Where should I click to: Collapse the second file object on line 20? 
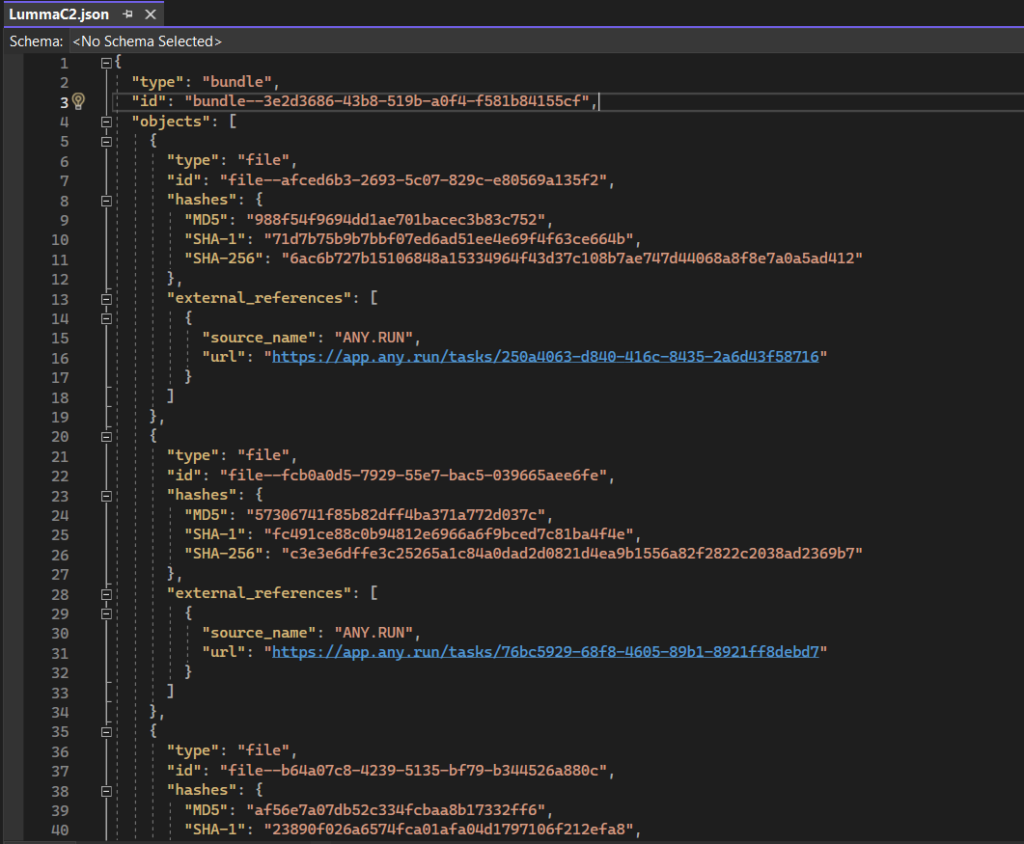pos(107,435)
